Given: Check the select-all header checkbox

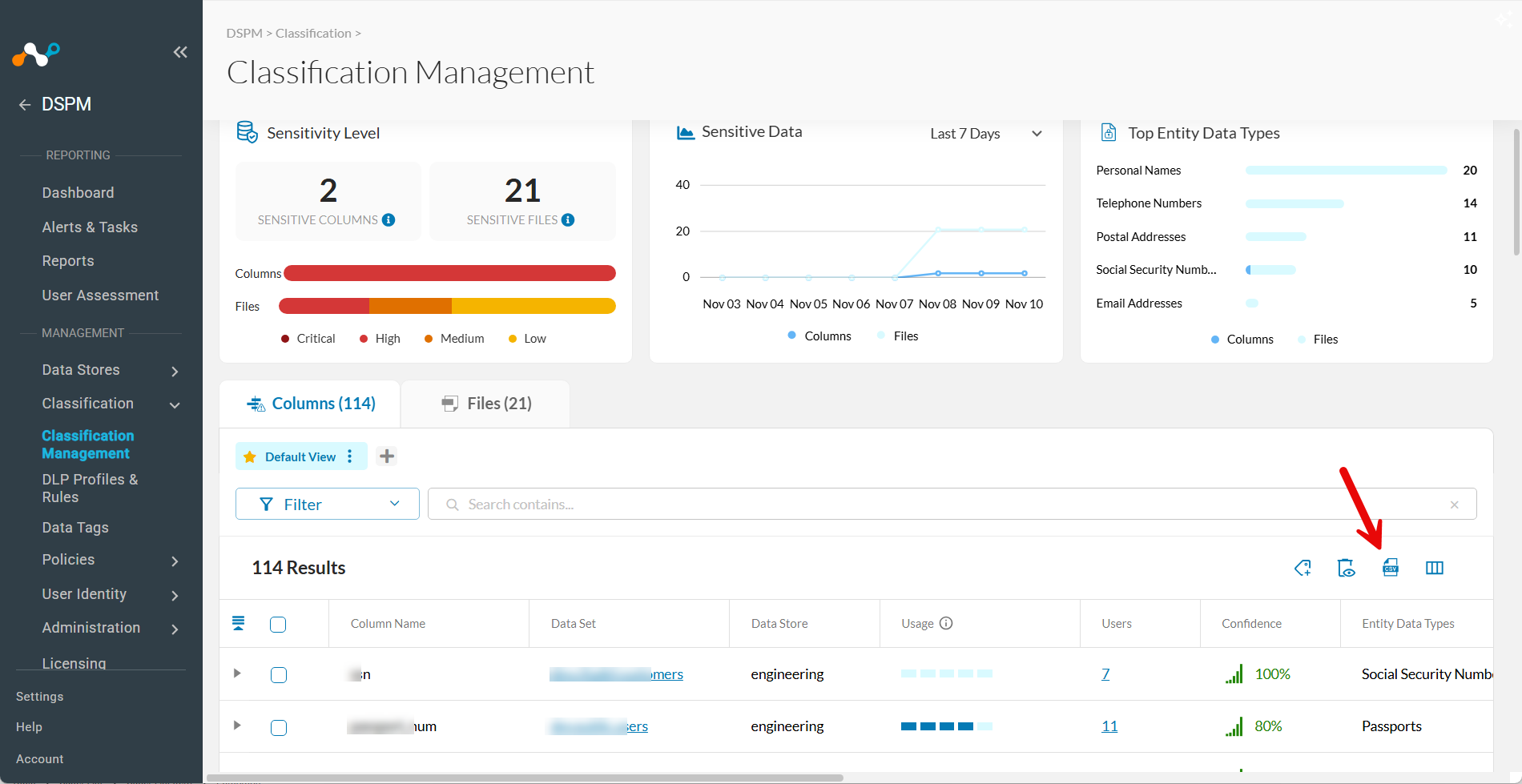Looking at the screenshot, I should (x=278, y=624).
